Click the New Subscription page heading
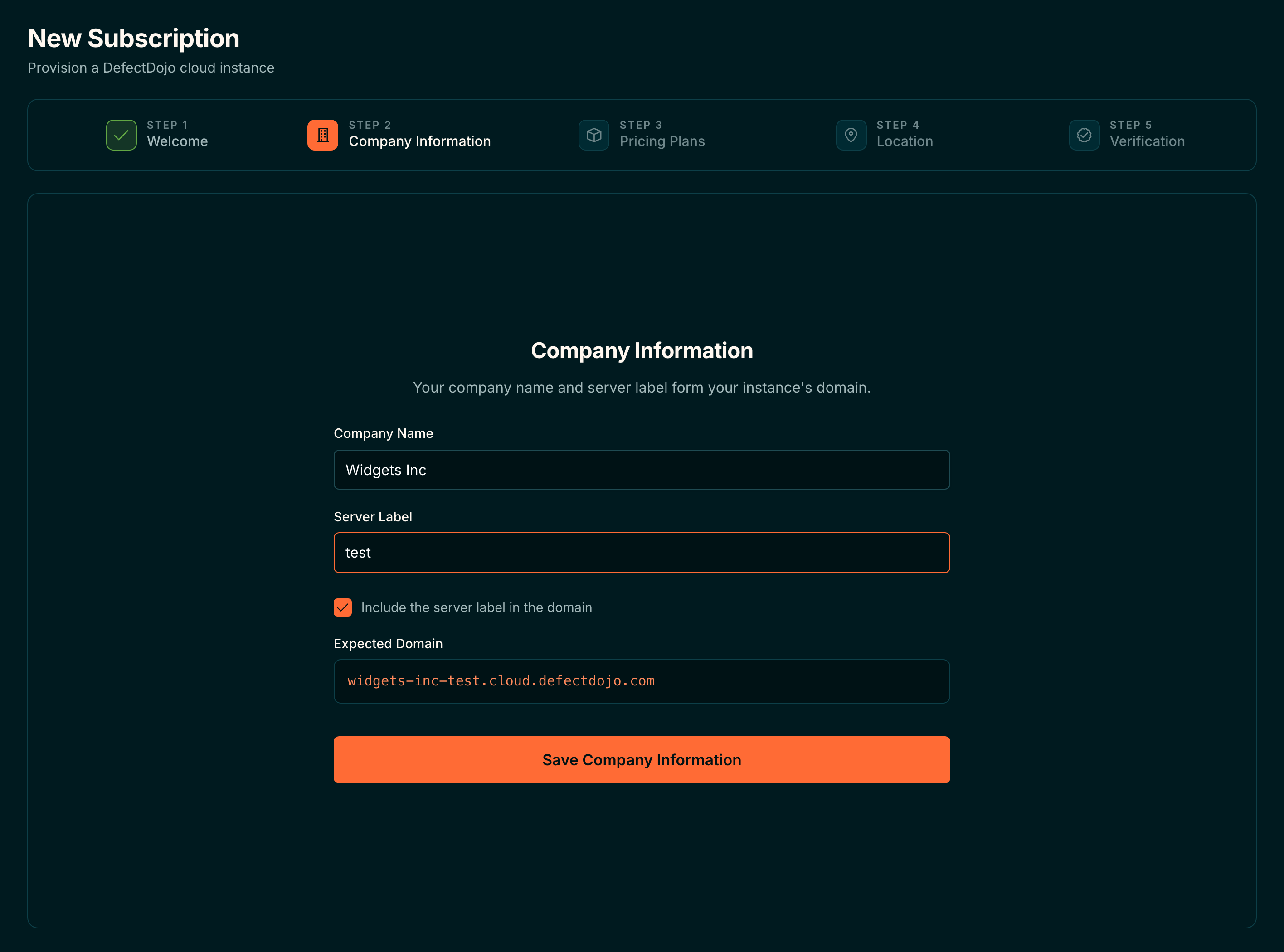The width and height of the screenshot is (1284, 952). [134, 39]
